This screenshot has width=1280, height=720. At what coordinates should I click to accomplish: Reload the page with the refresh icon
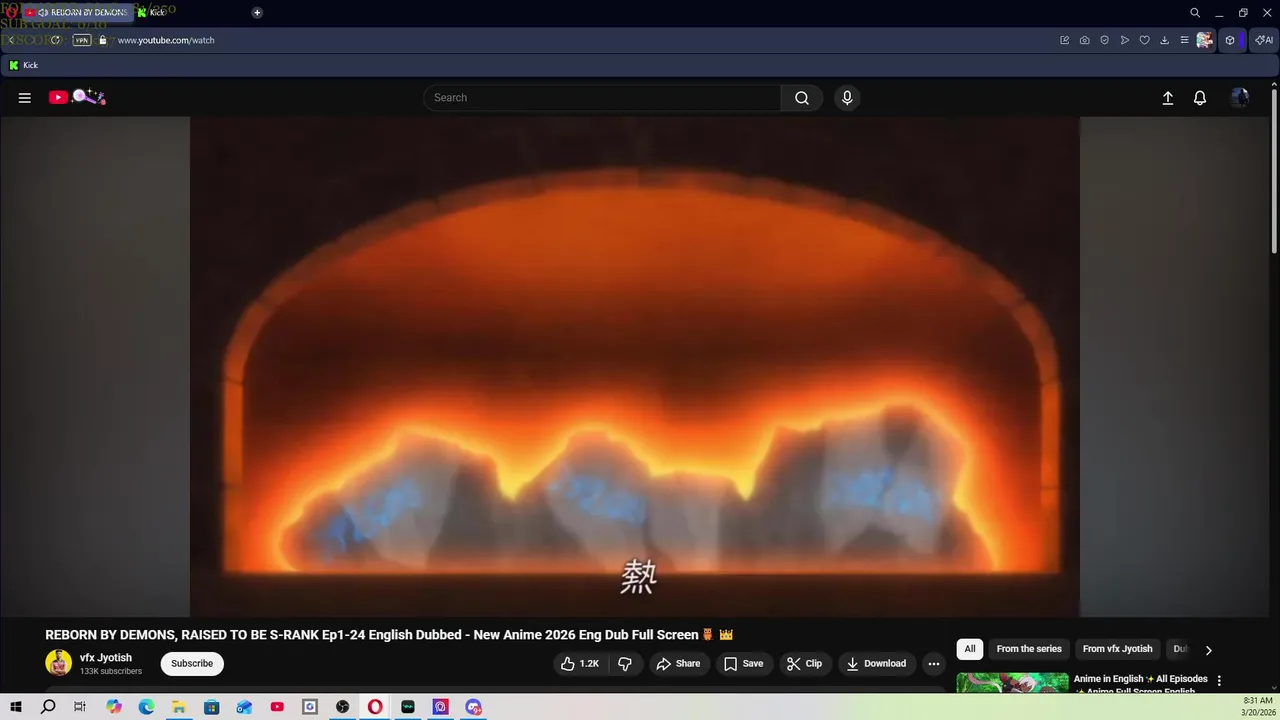tap(56, 40)
